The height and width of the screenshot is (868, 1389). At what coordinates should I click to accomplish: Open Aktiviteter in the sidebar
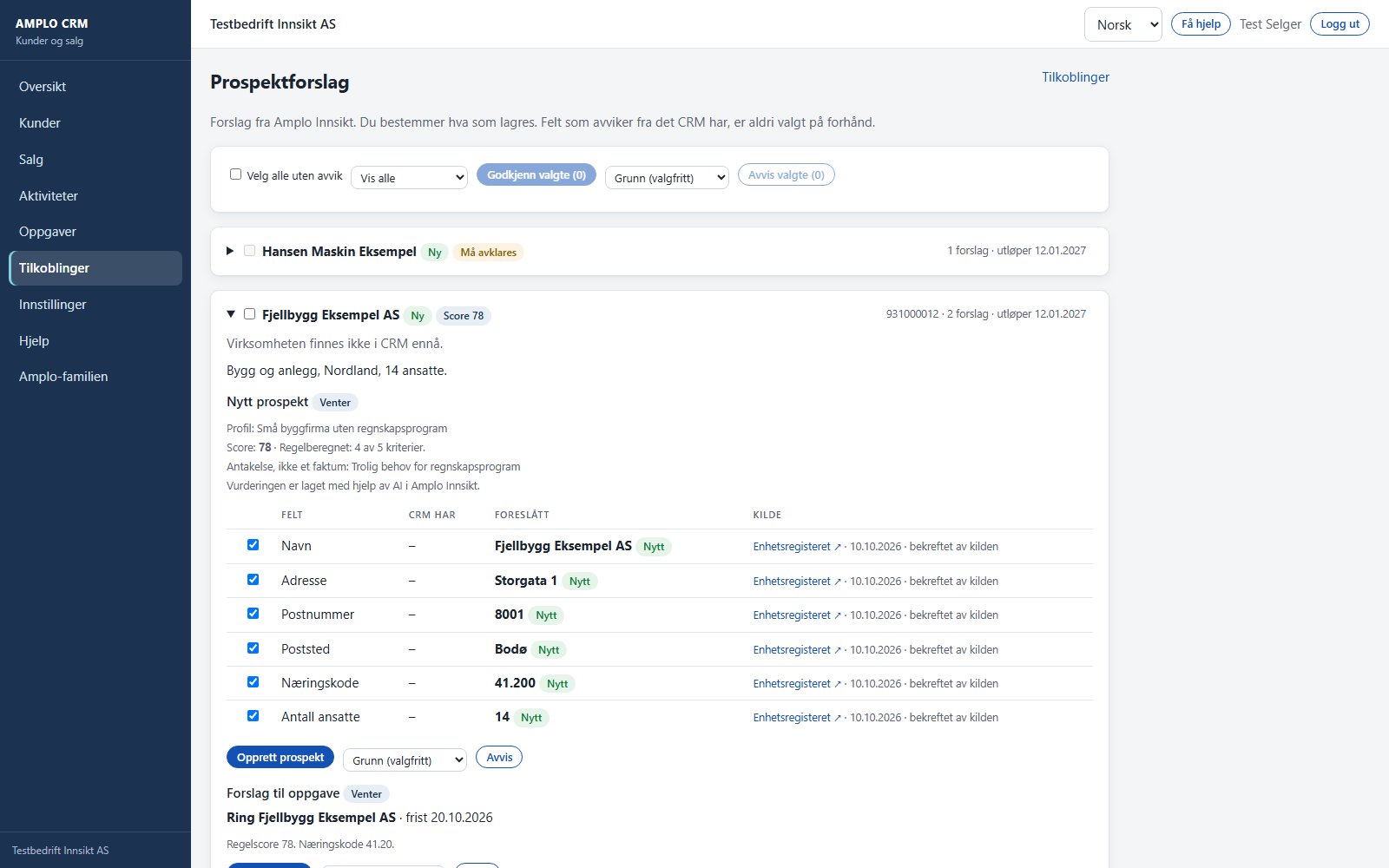95,196
